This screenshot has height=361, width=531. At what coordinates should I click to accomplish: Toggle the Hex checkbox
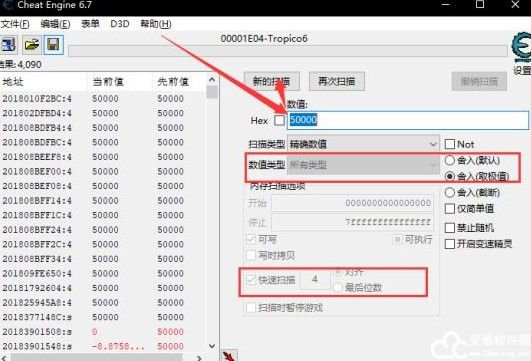coord(279,120)
